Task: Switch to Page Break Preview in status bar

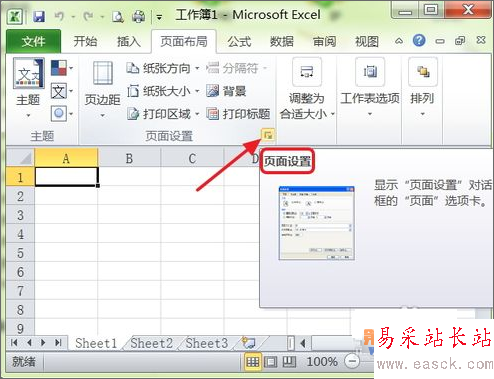Action: tap(289, 362)
